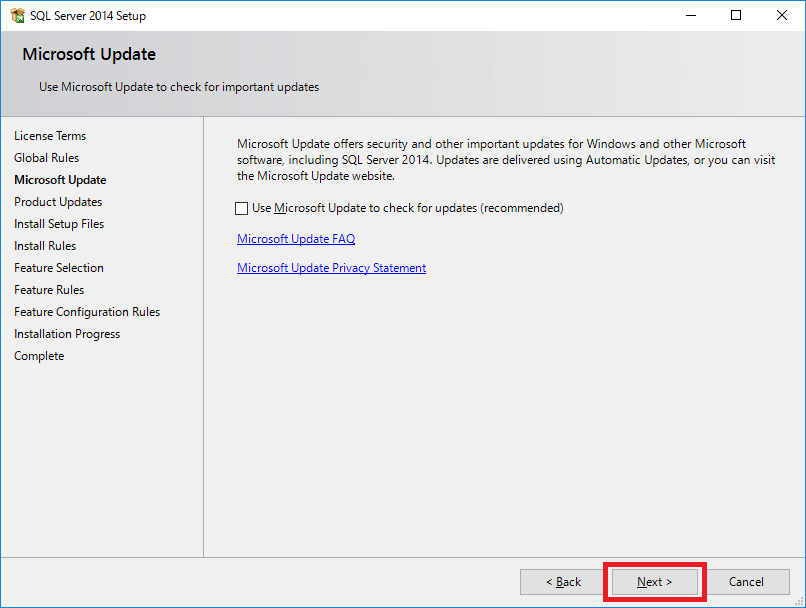The height and width of the screenshot is (608, 806).
Task: Select Feature Configuration Rules step
Action: click(87, 312)
